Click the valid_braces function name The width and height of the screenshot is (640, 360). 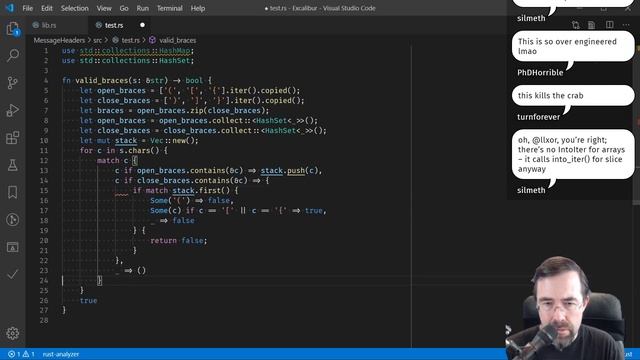[x=102, y=80]
